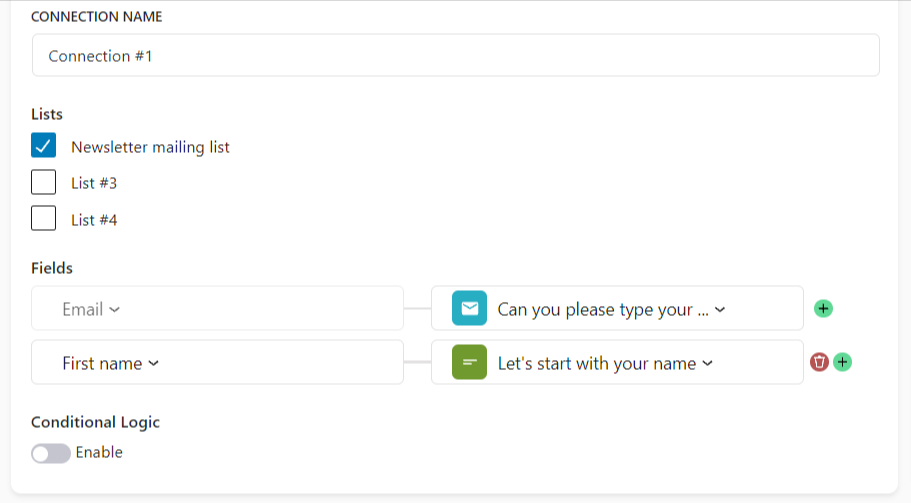
Task: Tick the List #4 checkbox
Action: point(44,218)
